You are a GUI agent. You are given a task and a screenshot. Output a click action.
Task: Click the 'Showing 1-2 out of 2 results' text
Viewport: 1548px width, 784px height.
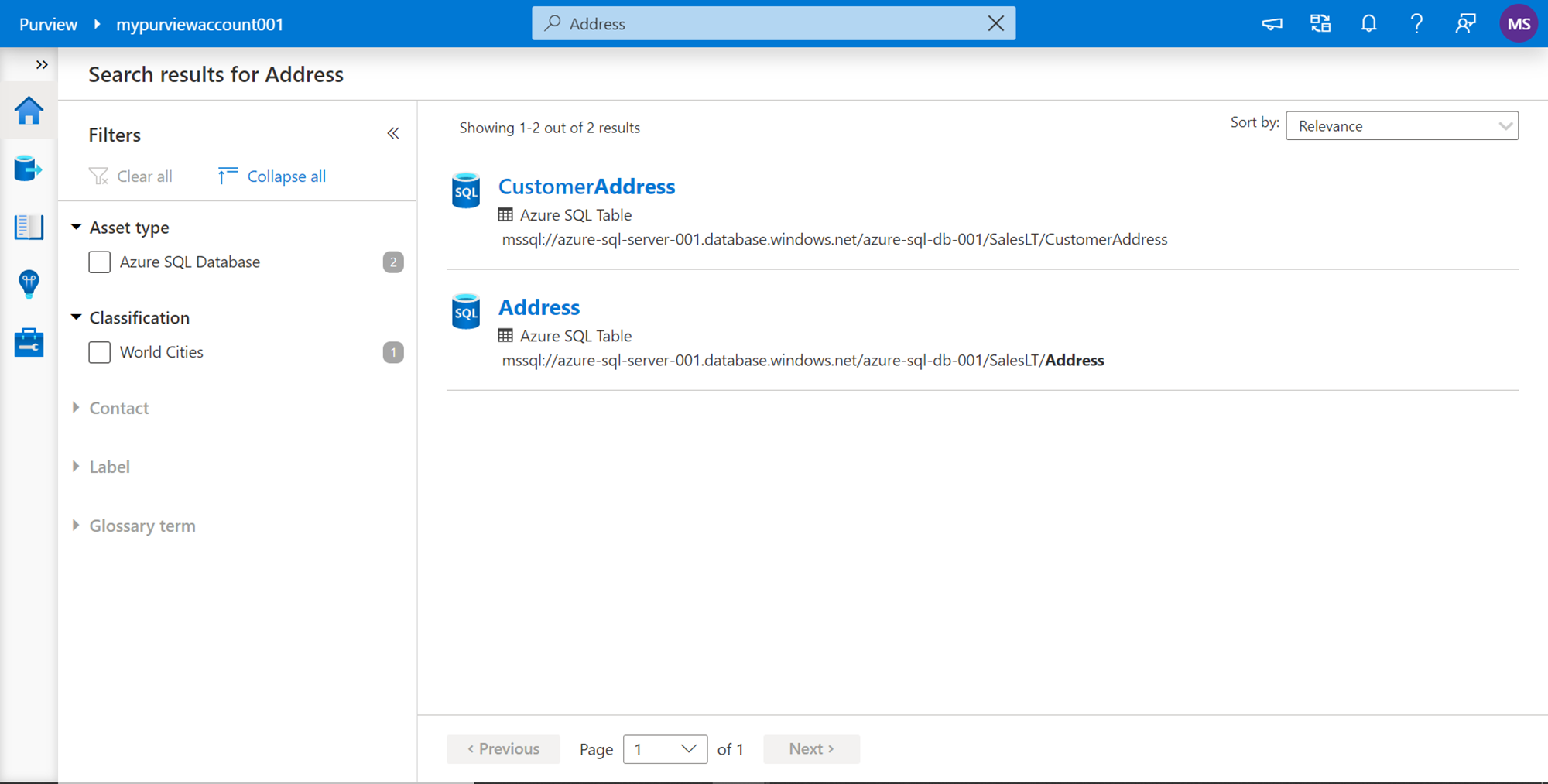point(550,128)
